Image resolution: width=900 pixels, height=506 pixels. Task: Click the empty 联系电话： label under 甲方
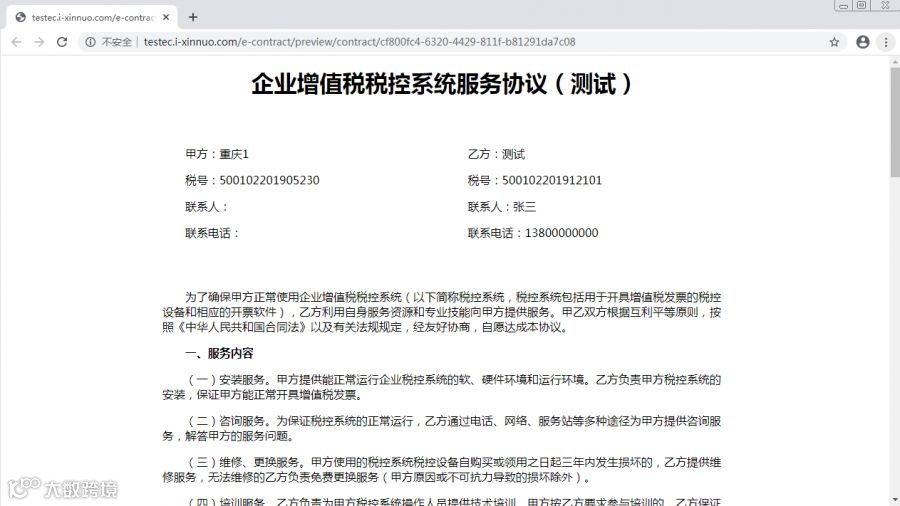(x=212, y=233)
